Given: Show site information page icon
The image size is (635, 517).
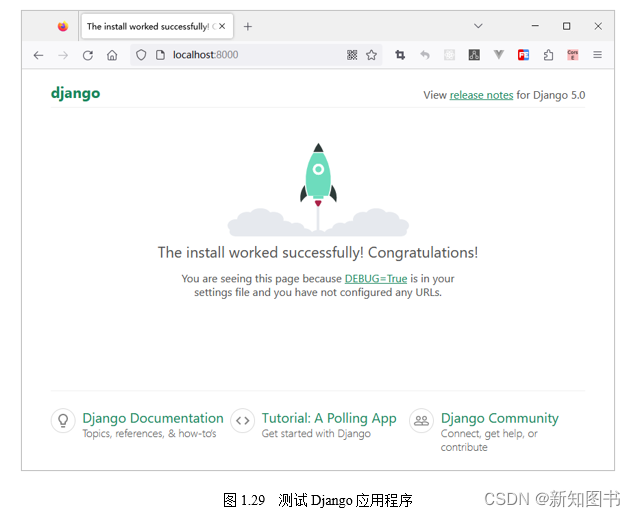Looking at the screenshot, I should click(160, 55).
